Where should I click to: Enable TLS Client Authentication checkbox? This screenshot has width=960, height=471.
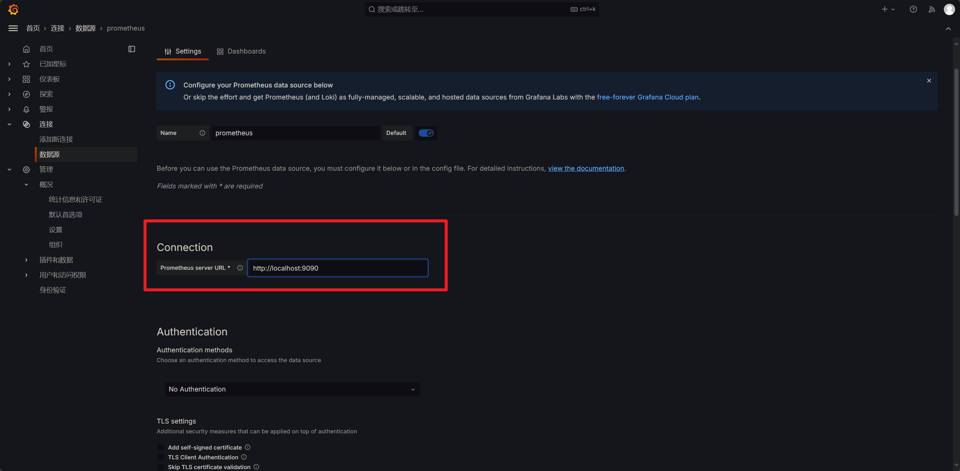pos(161,457)
